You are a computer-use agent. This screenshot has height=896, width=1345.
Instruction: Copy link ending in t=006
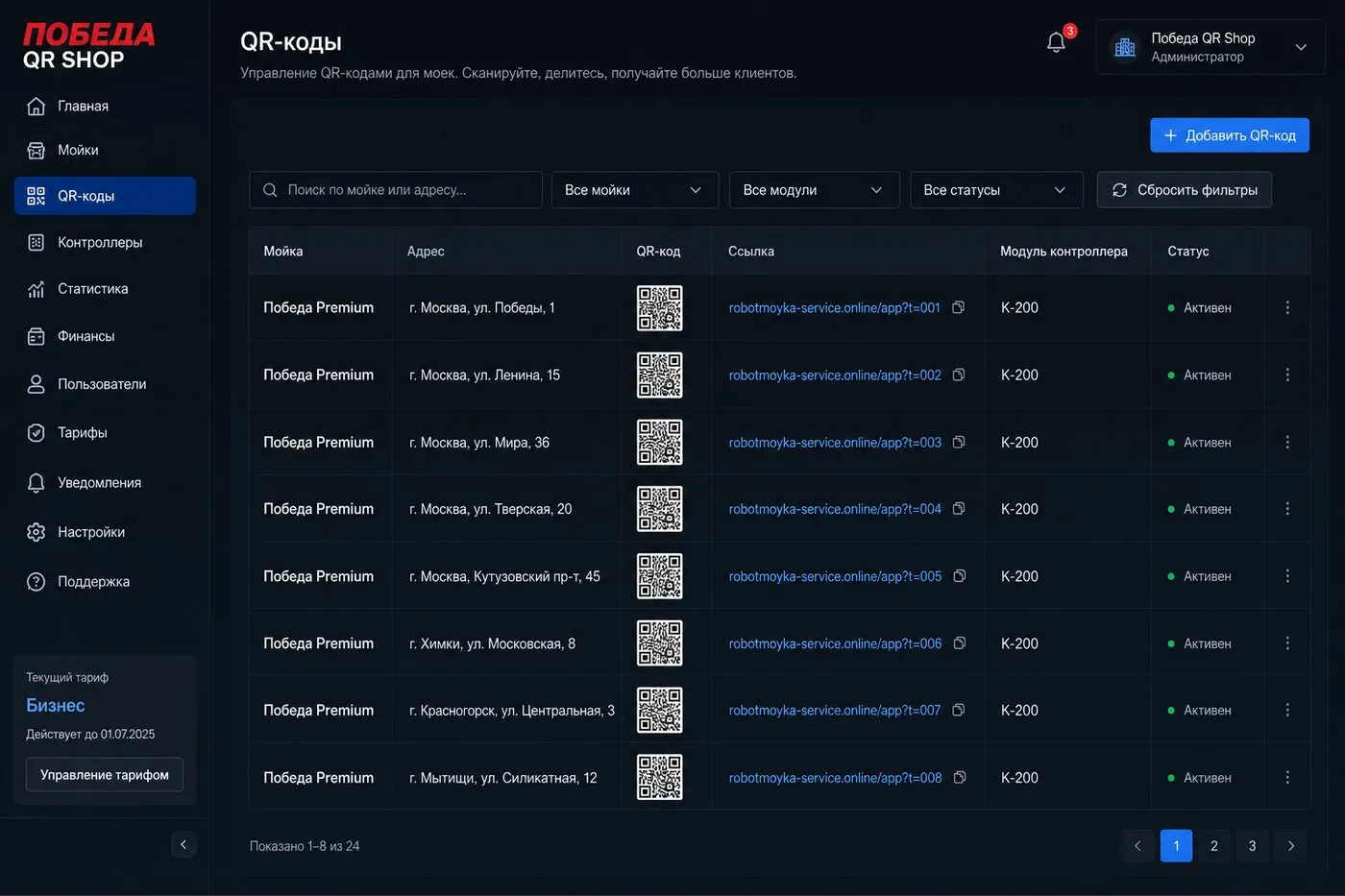pos(959,643)
